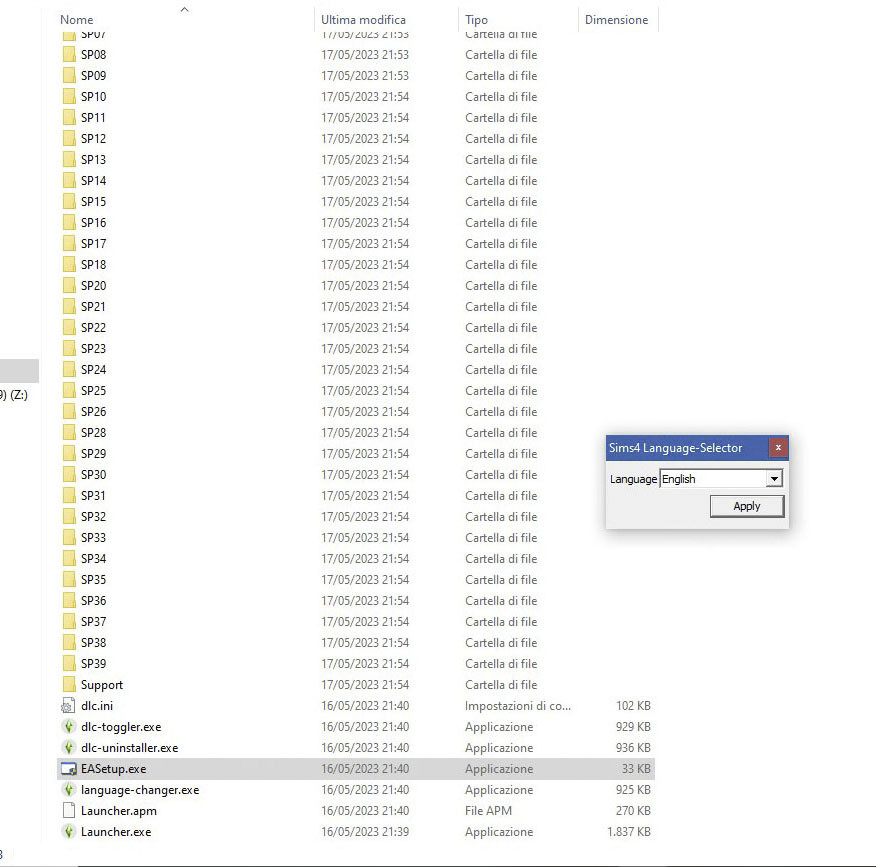Click the English language combo field

coord(711,479)
